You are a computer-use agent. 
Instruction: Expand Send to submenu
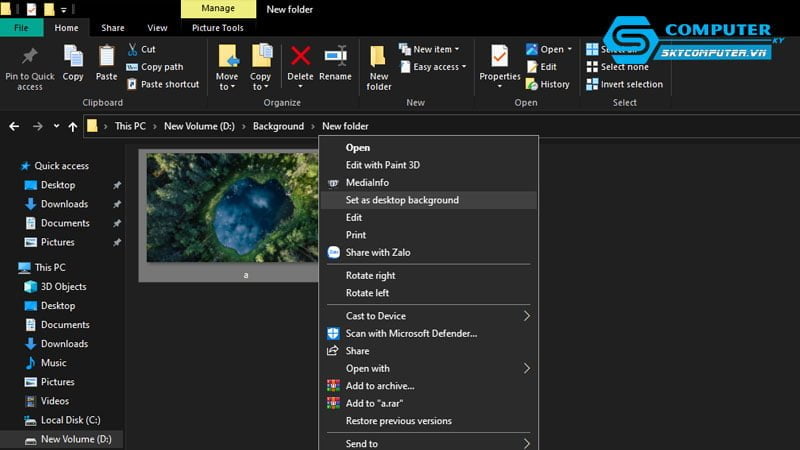point(527,444)
